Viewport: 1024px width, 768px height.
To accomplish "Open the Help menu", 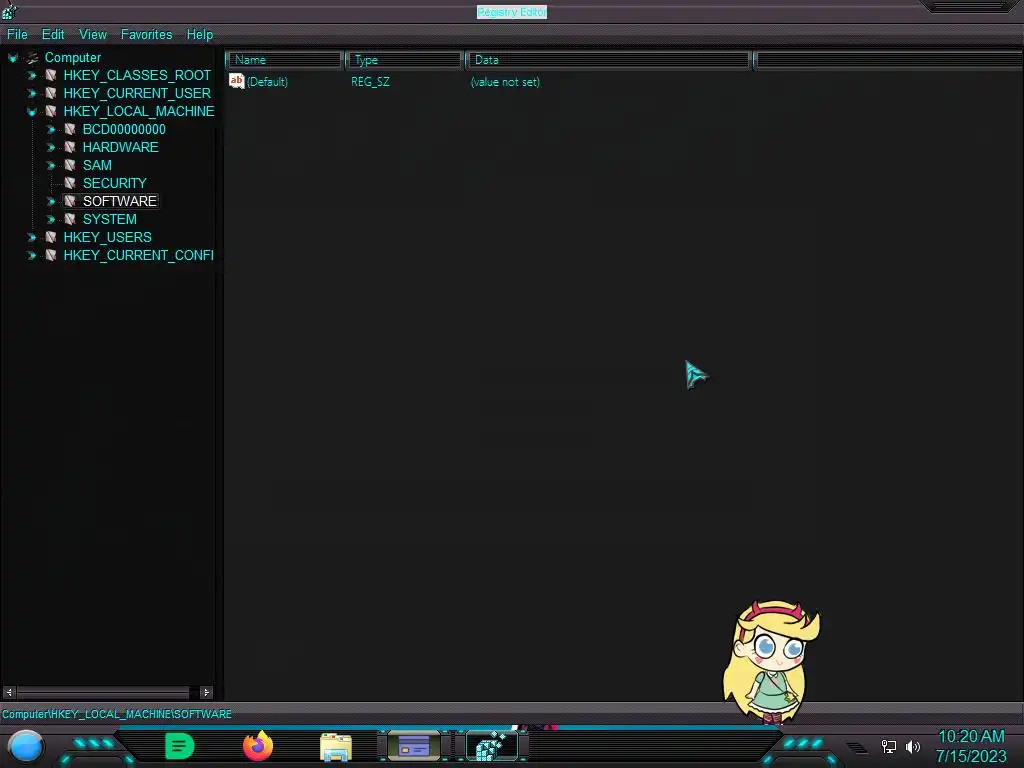I will pyautogui.click(x=200, y=35).
